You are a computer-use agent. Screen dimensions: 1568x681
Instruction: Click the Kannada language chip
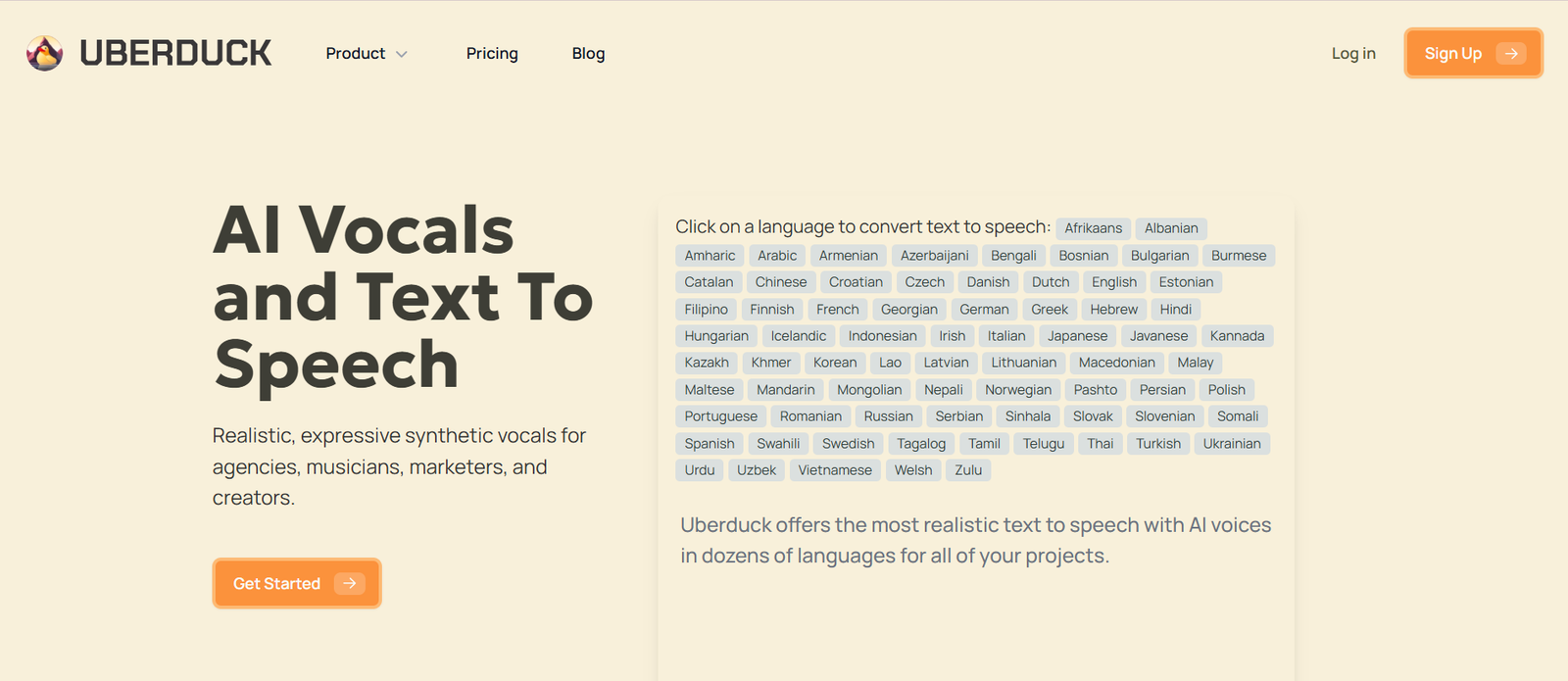pos(1237,336)
